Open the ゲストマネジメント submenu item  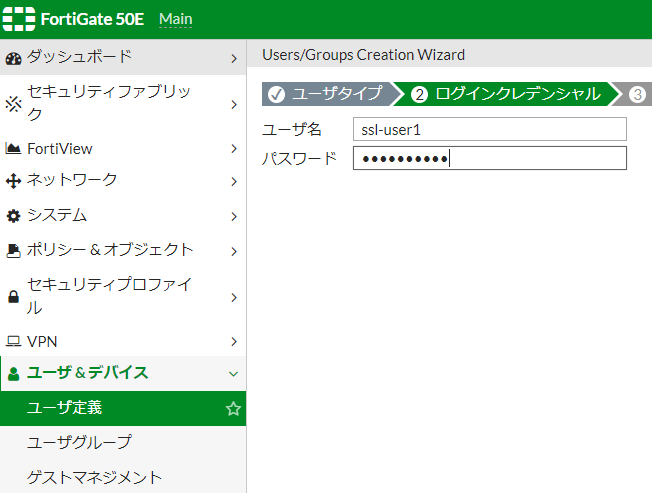pyautogui.click(x=123, y=477)
